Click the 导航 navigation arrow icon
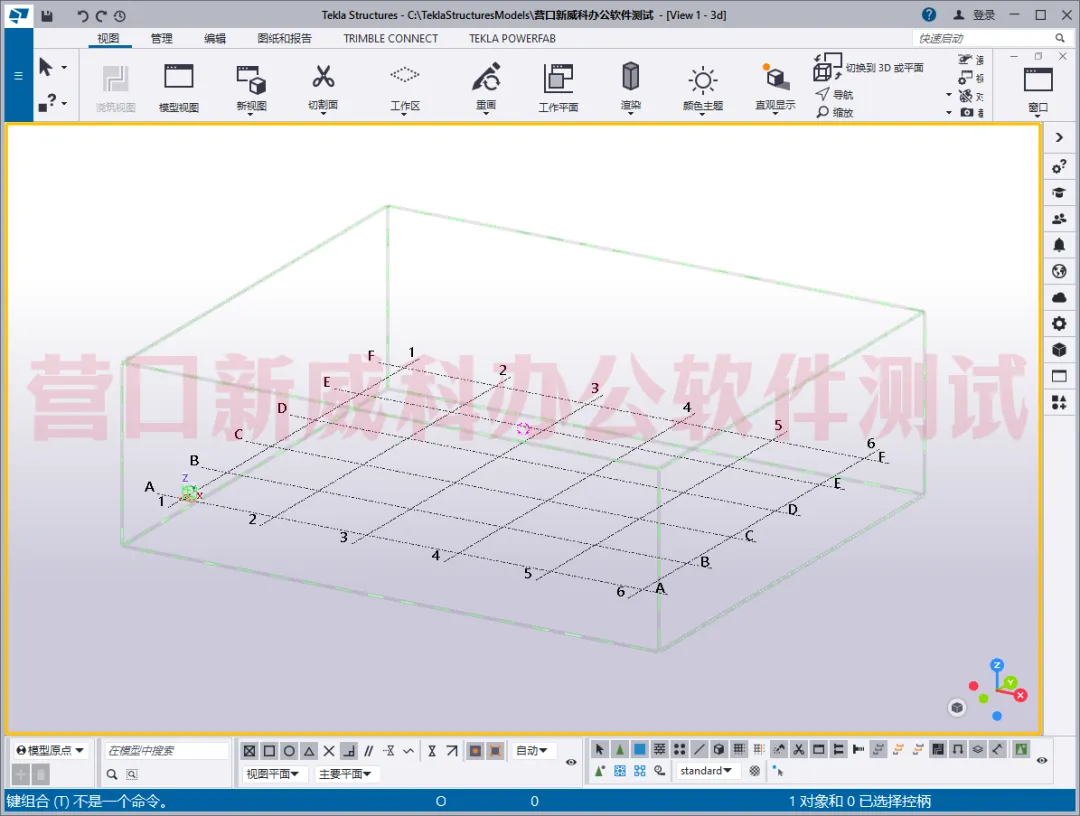 (822, 94)
